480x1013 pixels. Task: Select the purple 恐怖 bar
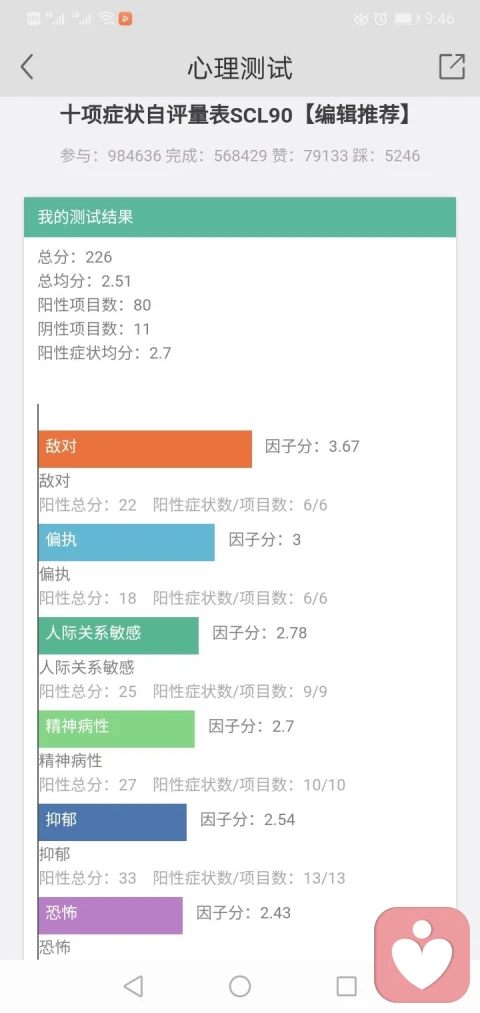coord(110,915)
